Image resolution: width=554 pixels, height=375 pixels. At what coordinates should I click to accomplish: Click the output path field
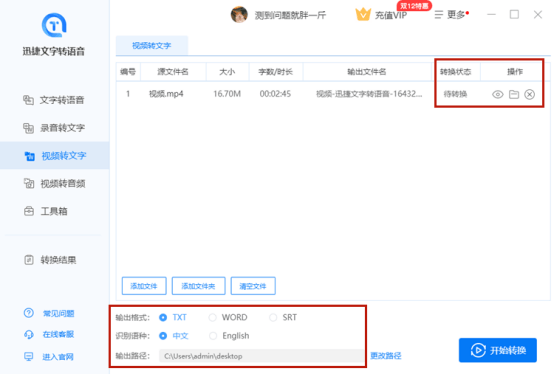261,356
